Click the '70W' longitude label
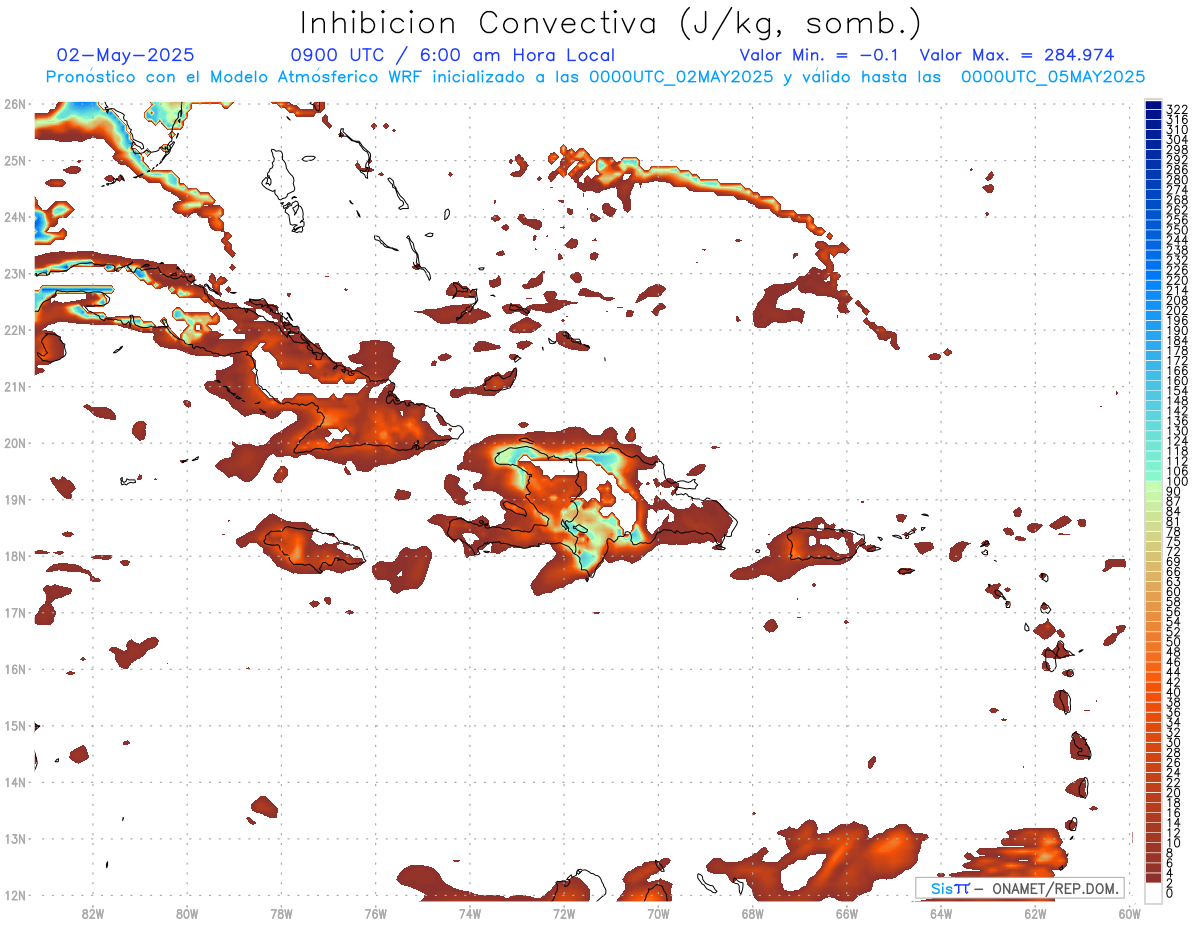The width and height of the screenshot is (1200, 927). point(658,913)
